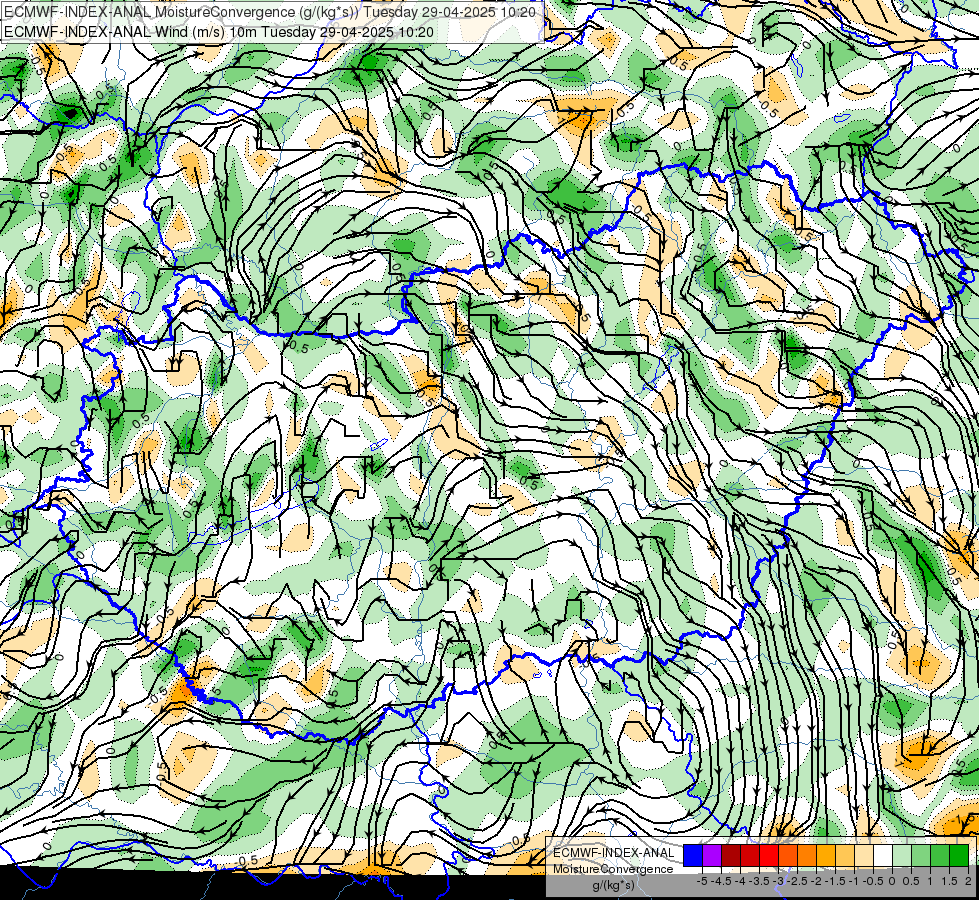Click the pale peach swatch left of -0.5
Image resolution: width=979 pixels, height=900 pixels.
(x=864, y=855)
